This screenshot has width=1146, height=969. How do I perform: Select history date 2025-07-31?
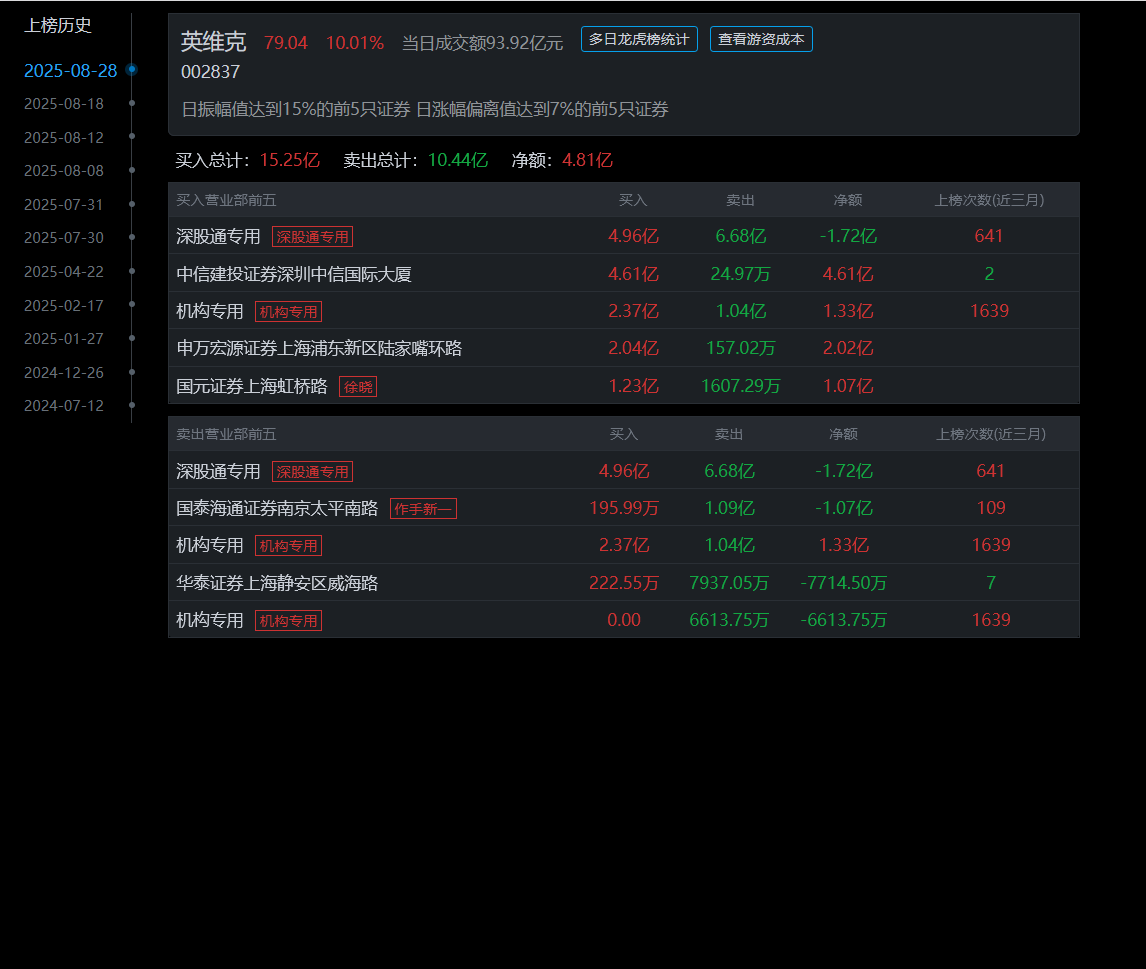(x=64, y=205)
